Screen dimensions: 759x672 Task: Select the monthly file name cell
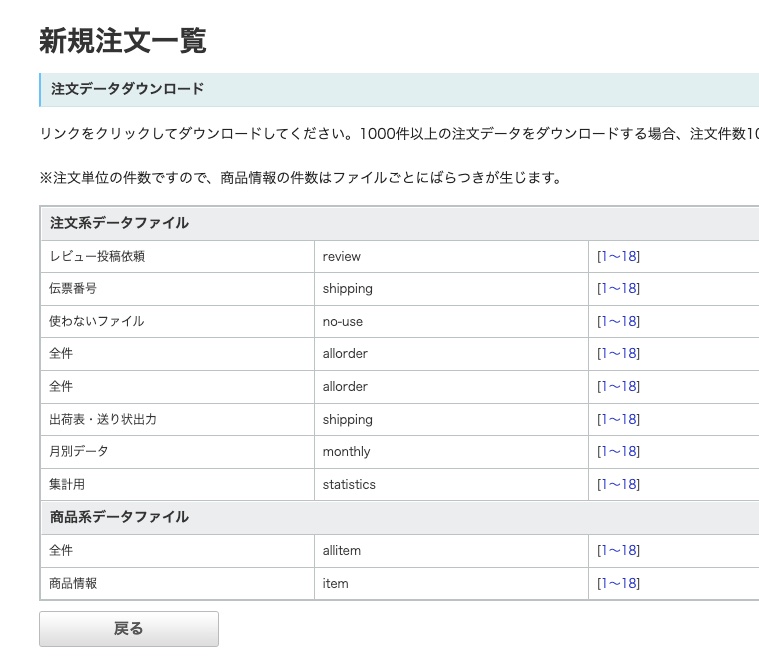tap(346, 451)
